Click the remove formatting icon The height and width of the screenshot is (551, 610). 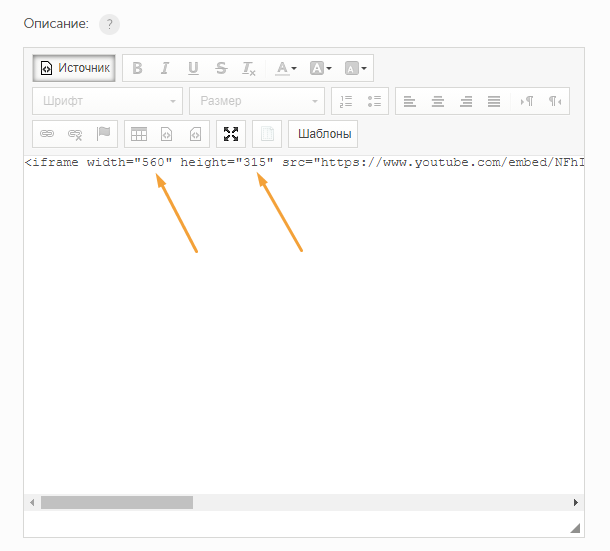coord(249,68)
